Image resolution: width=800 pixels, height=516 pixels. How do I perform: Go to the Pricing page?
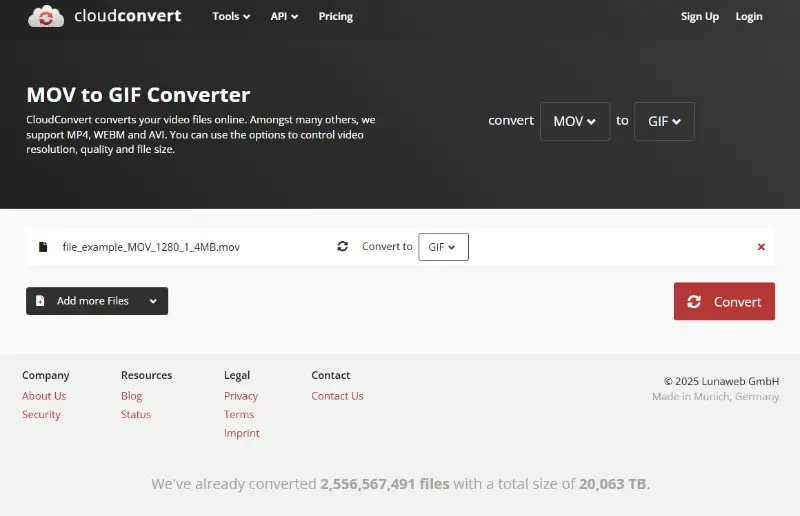[x=336, y=16]
